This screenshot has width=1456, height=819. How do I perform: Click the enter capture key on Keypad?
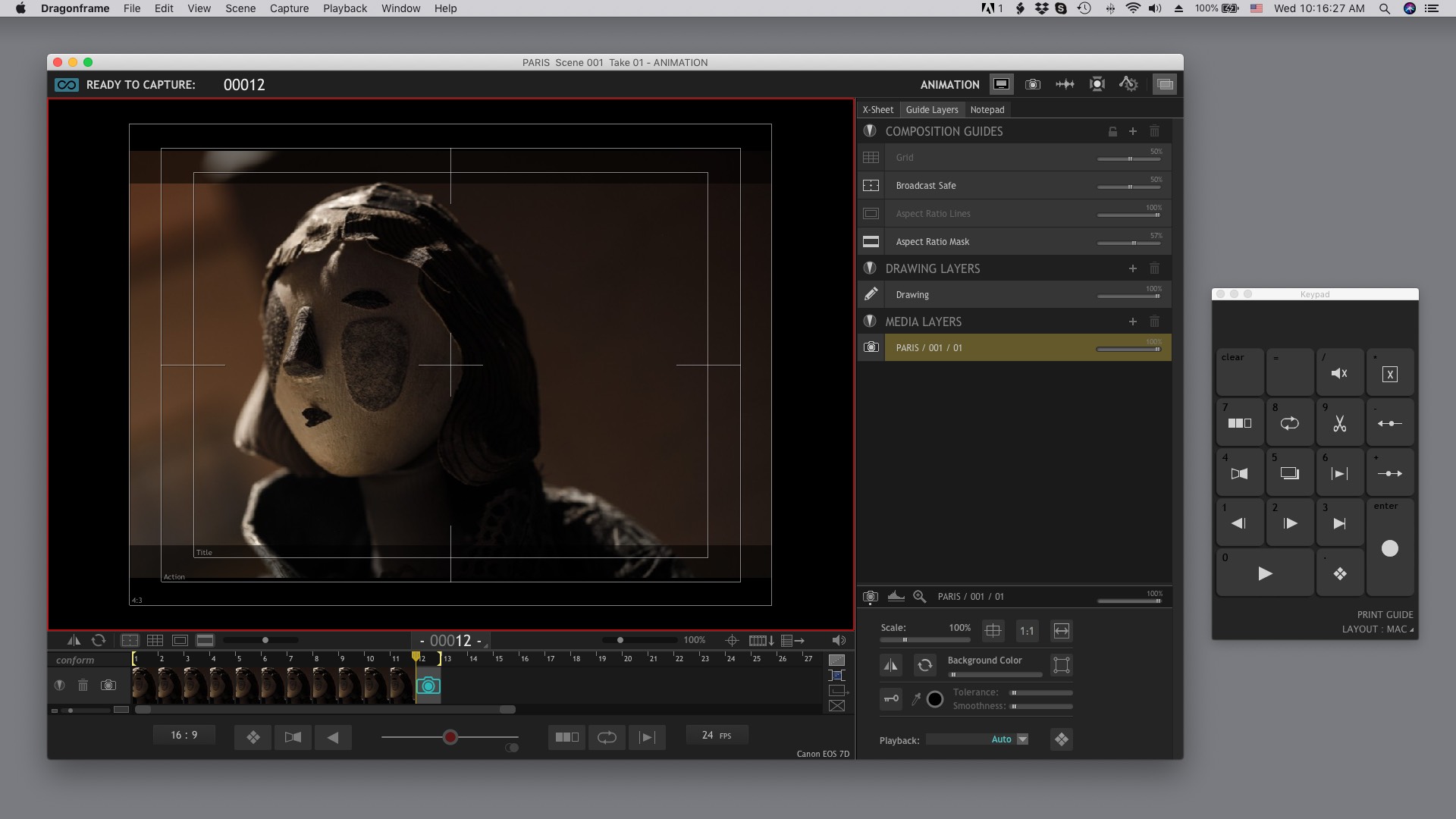(1390, 547)
